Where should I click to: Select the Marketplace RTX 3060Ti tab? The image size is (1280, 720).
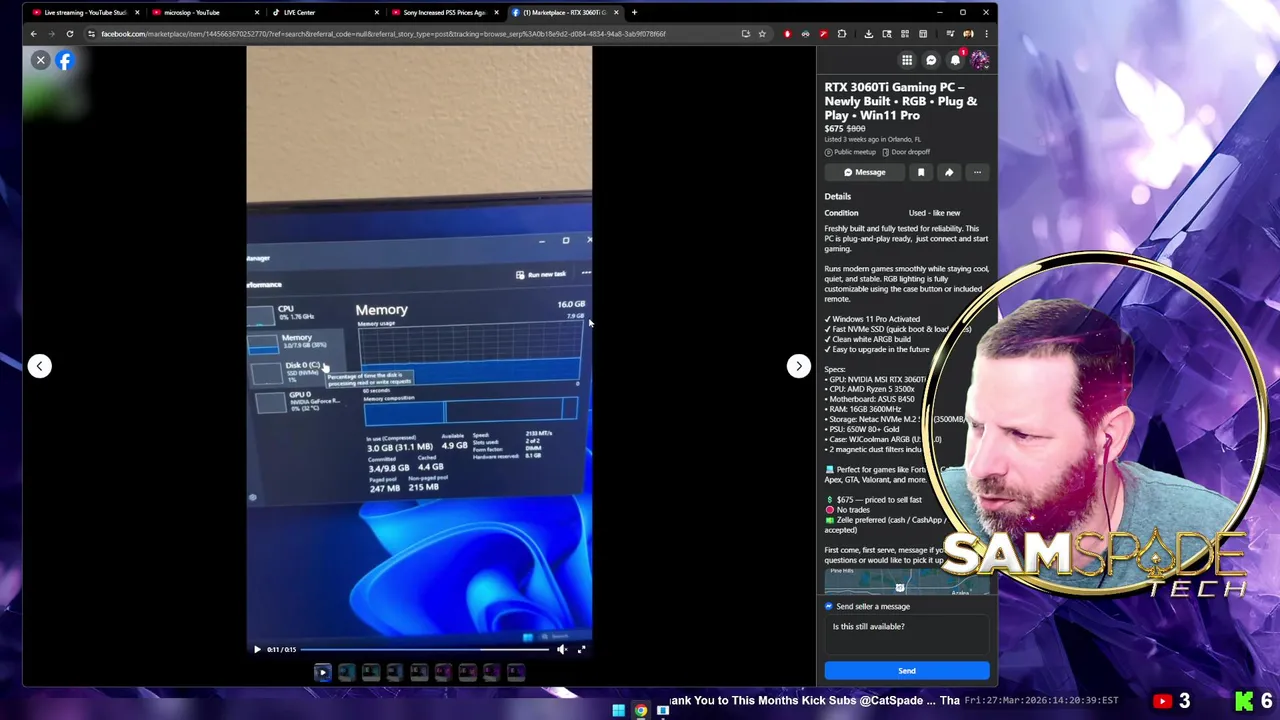point(564,12)
